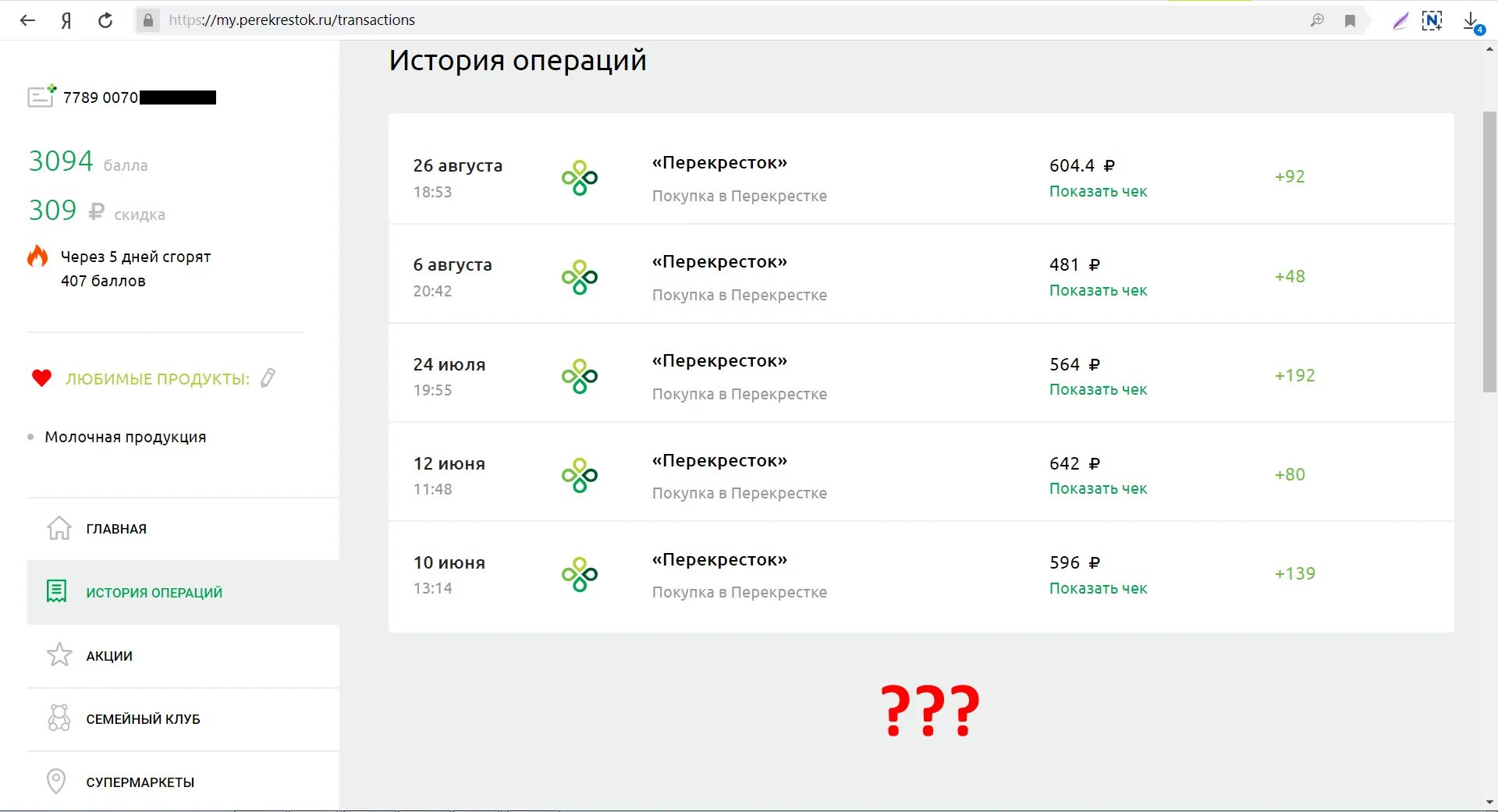1498x812 pixels.
Task: Show the receipt for the 642 ₽ purchase
Action: 1098,488
